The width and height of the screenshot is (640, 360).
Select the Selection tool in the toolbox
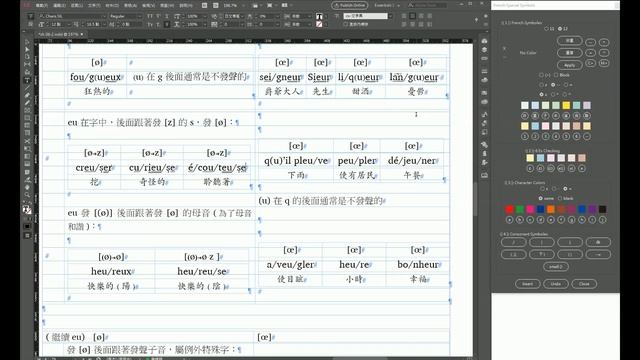(27, 42)
